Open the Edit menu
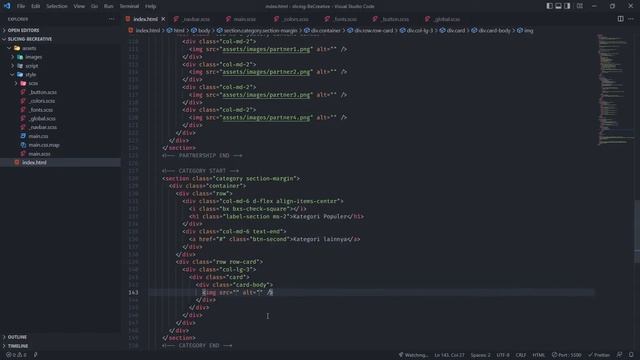This screenshot has height=360, width=640. pyautogui.click(x=36, y=6)
